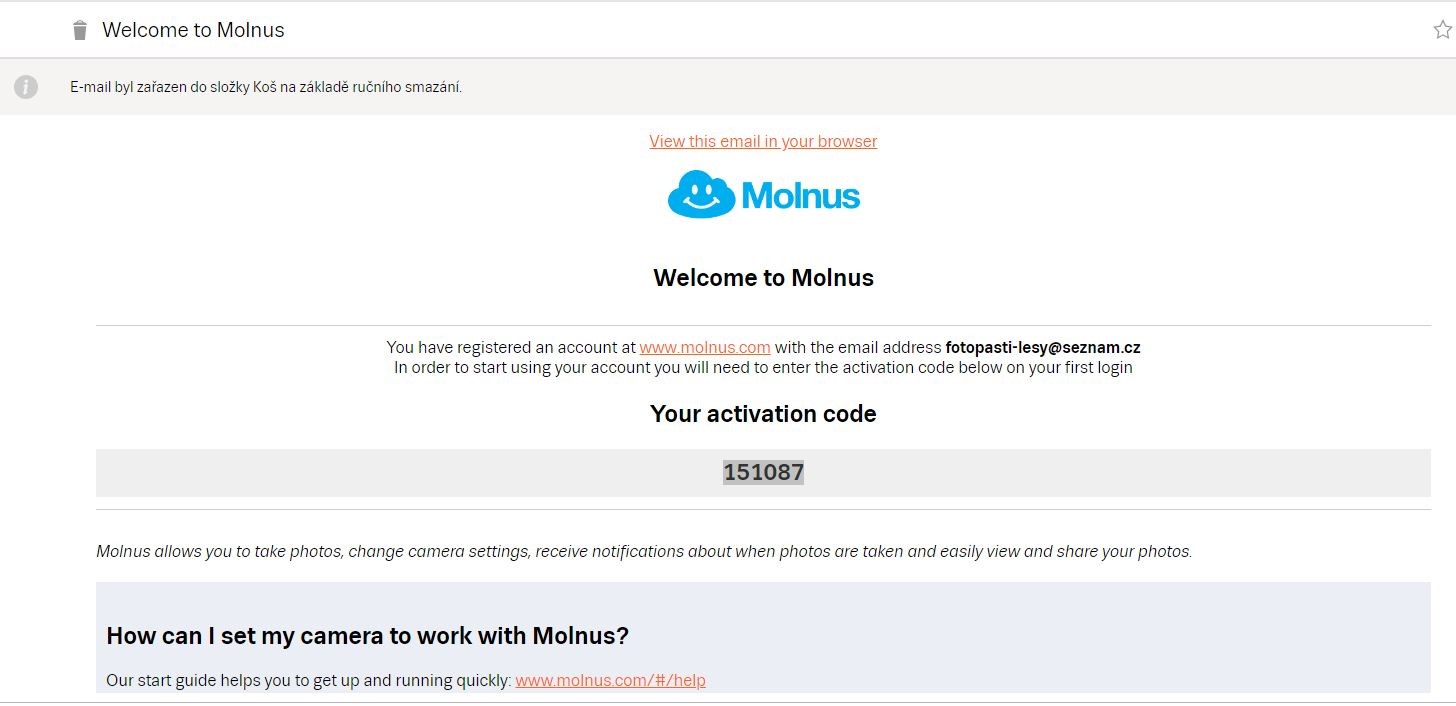This screenshot has height=706, width=1456.
Task: Click the fotopasti-lesy@seznam.cz email address
Action: (x=1043, y=347)
